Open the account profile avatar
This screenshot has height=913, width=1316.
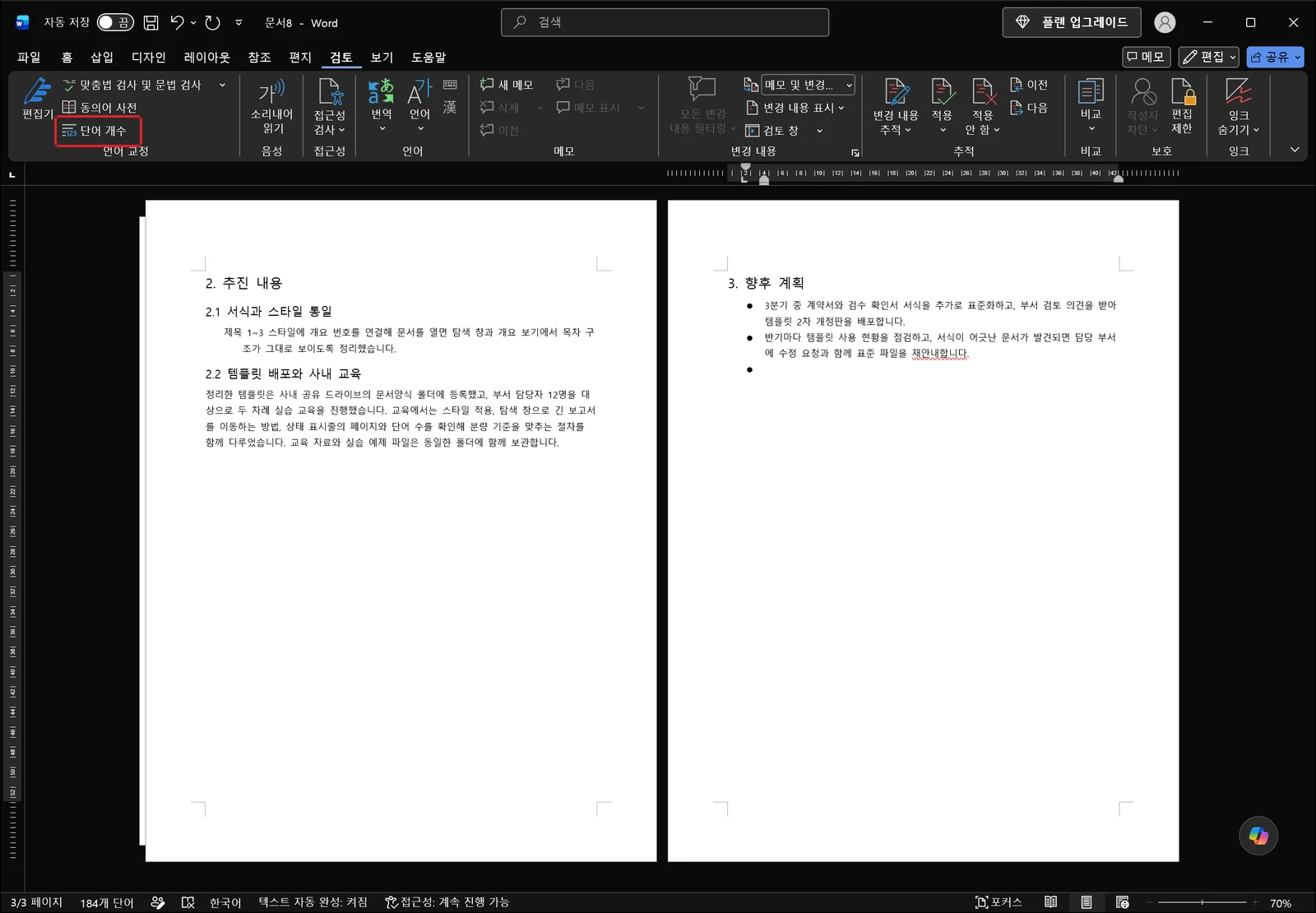coord(1165,23)
